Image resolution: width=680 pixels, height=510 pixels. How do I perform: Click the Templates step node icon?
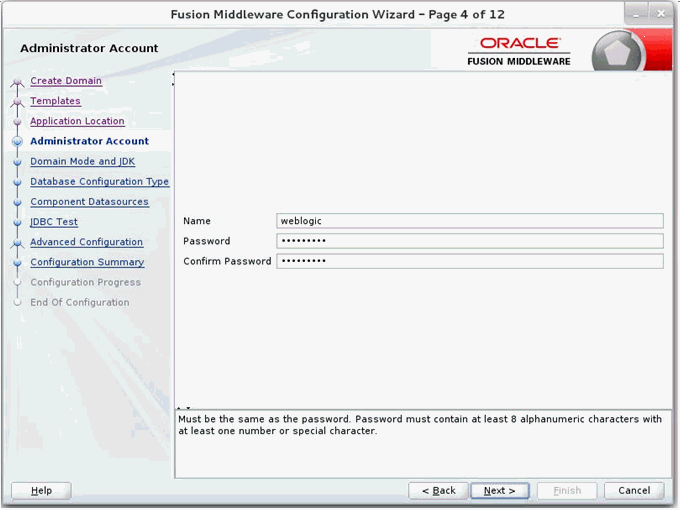click(17, 101)
